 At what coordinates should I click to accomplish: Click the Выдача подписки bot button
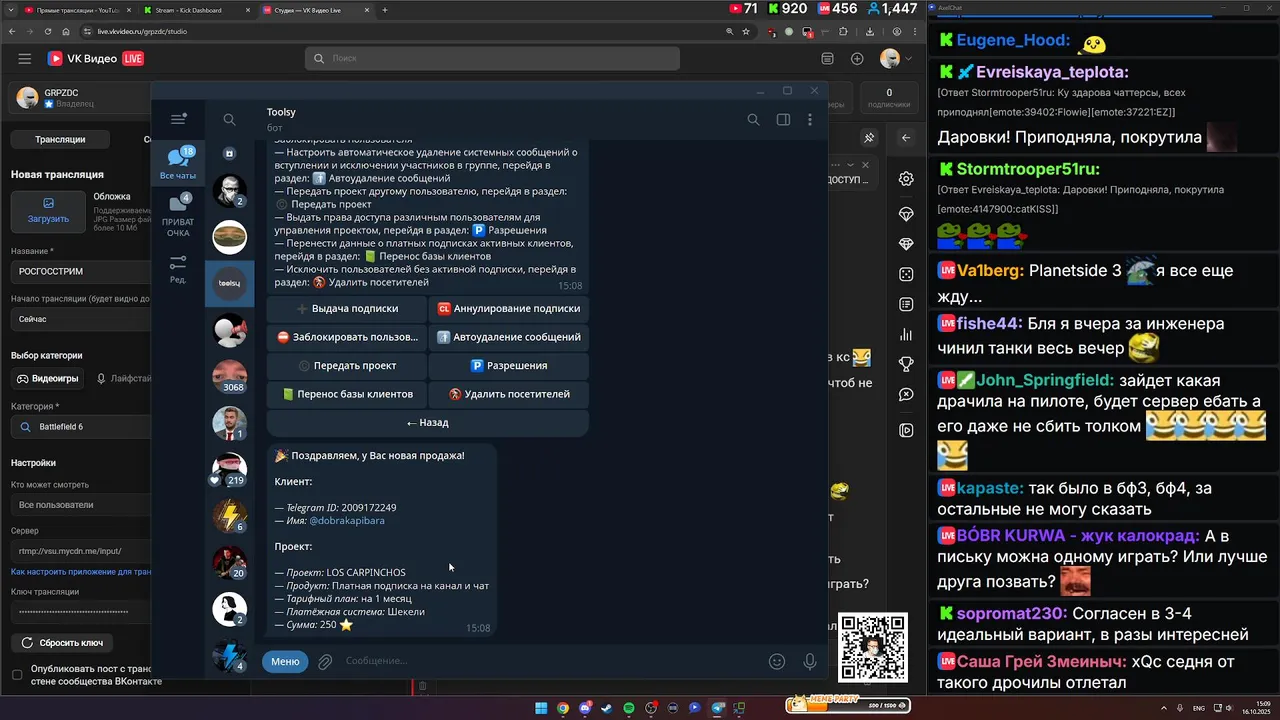347,309
